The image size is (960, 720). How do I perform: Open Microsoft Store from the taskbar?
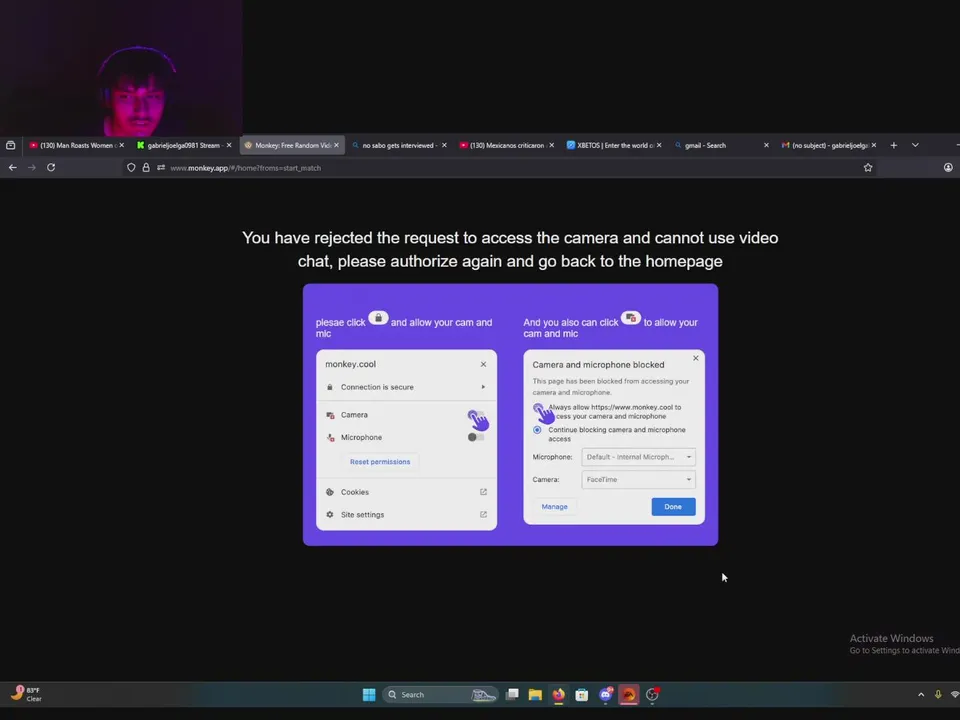[582, 694]
